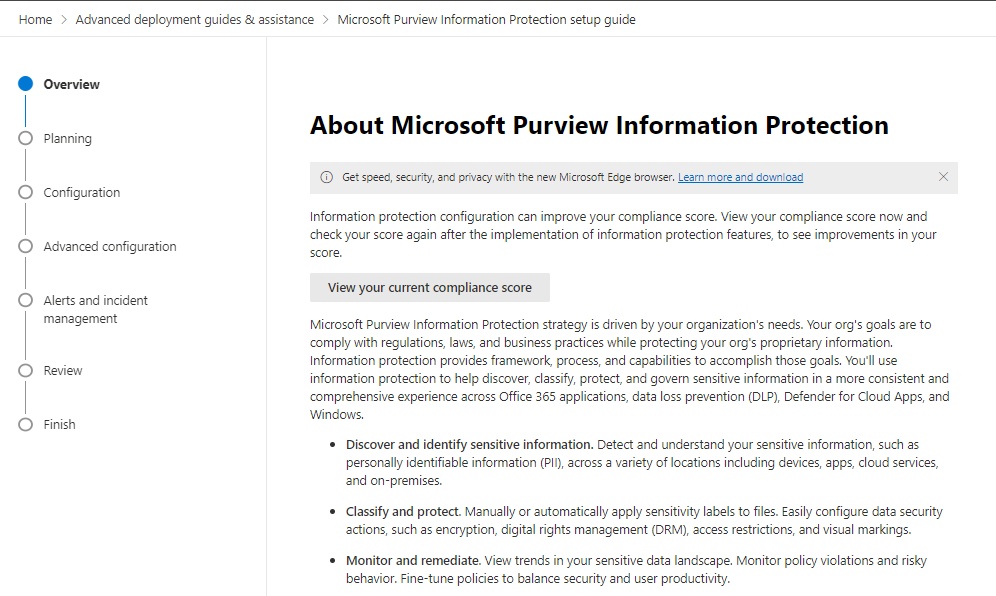Jump to the Review step
The width and height of the screenshot is (996, 596).
point(63,371)
